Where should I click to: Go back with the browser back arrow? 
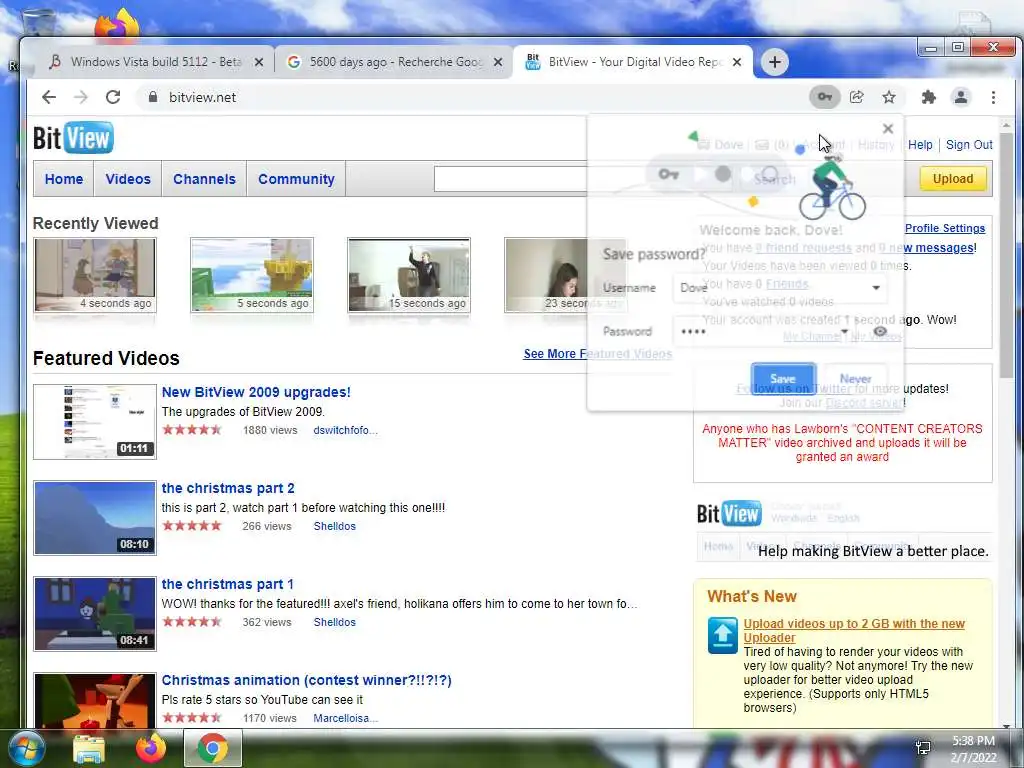coord(49,97)
